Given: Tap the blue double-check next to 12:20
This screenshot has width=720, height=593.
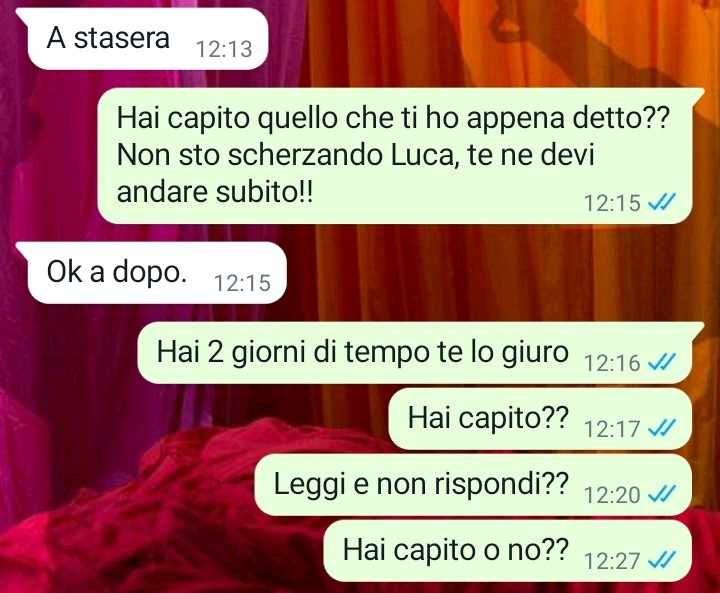Looking at the screenshot, I should pyautogui.click(x=662, y=494).
